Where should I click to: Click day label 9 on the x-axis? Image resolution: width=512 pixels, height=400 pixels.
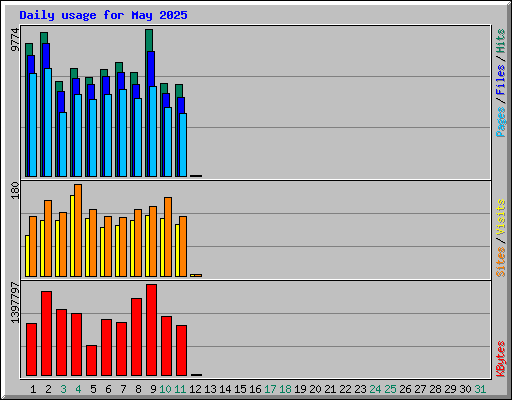(x=153, y=389)
